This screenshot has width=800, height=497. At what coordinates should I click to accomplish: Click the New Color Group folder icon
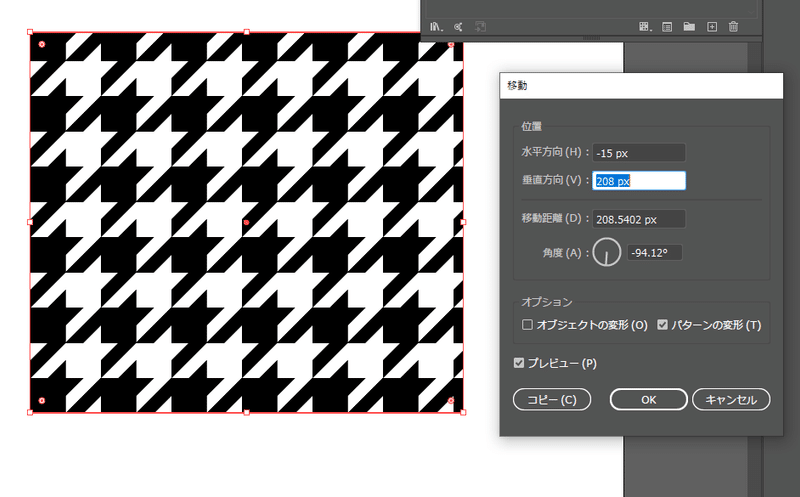689,27
